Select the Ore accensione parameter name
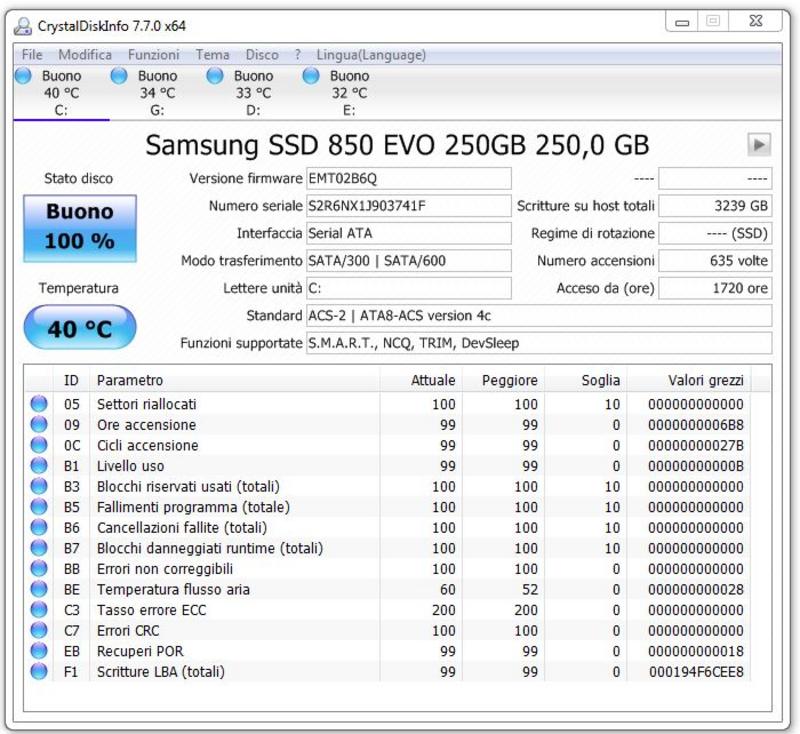 coord(146,425)
